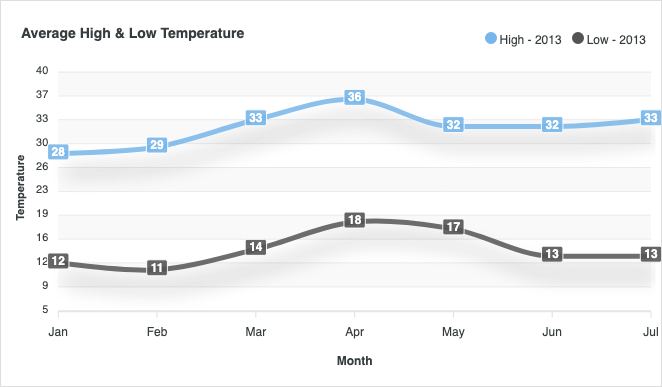Select the May low marker labeled 17
This screenshot has width=662, height=387.
(453, 227)
